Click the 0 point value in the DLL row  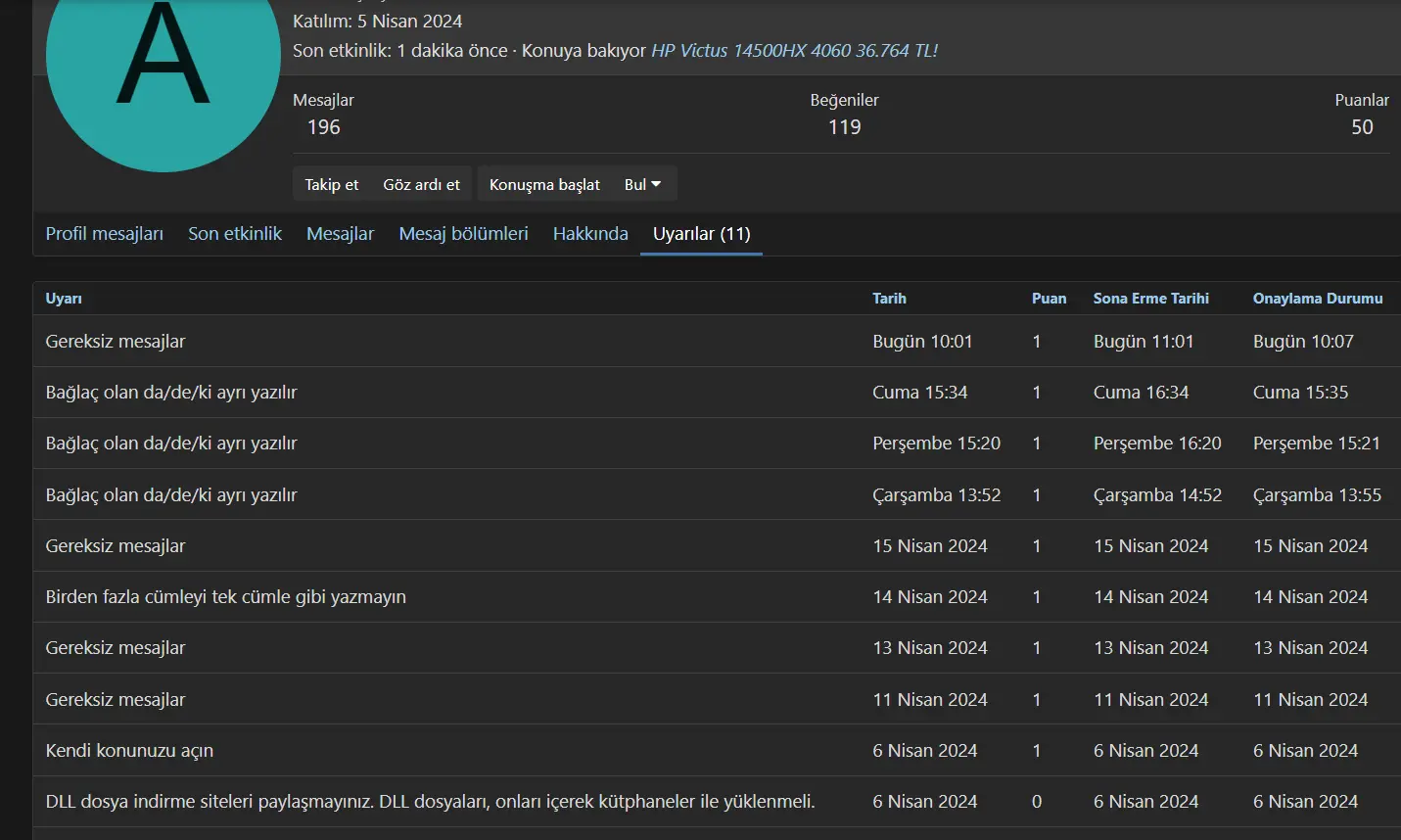pyautogui.click(x=1037, y=802)
